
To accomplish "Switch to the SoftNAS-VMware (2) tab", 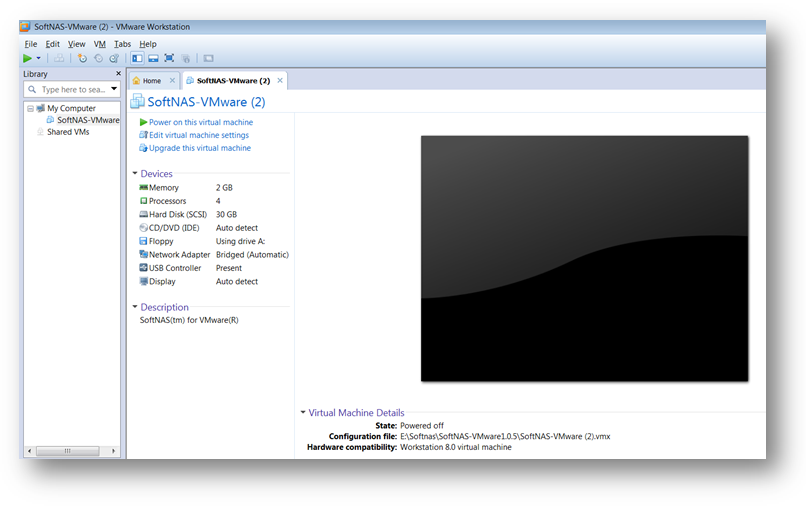I will [233, 81].
